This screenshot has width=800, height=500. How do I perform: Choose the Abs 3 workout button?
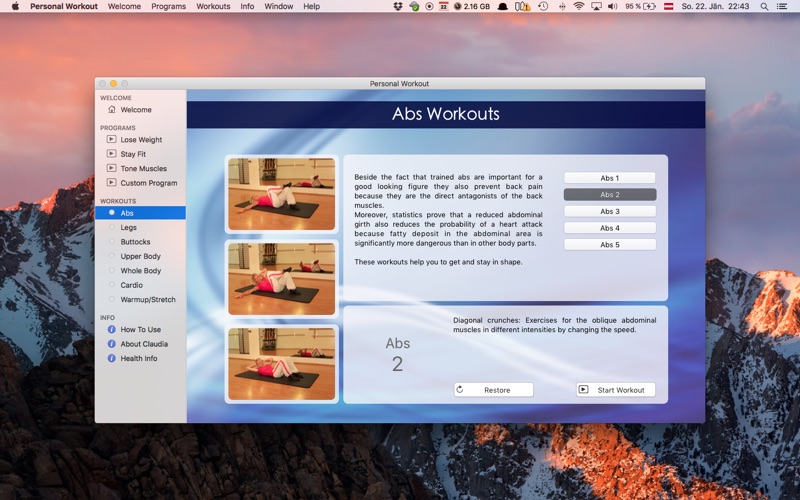click(x=610, y=211)
